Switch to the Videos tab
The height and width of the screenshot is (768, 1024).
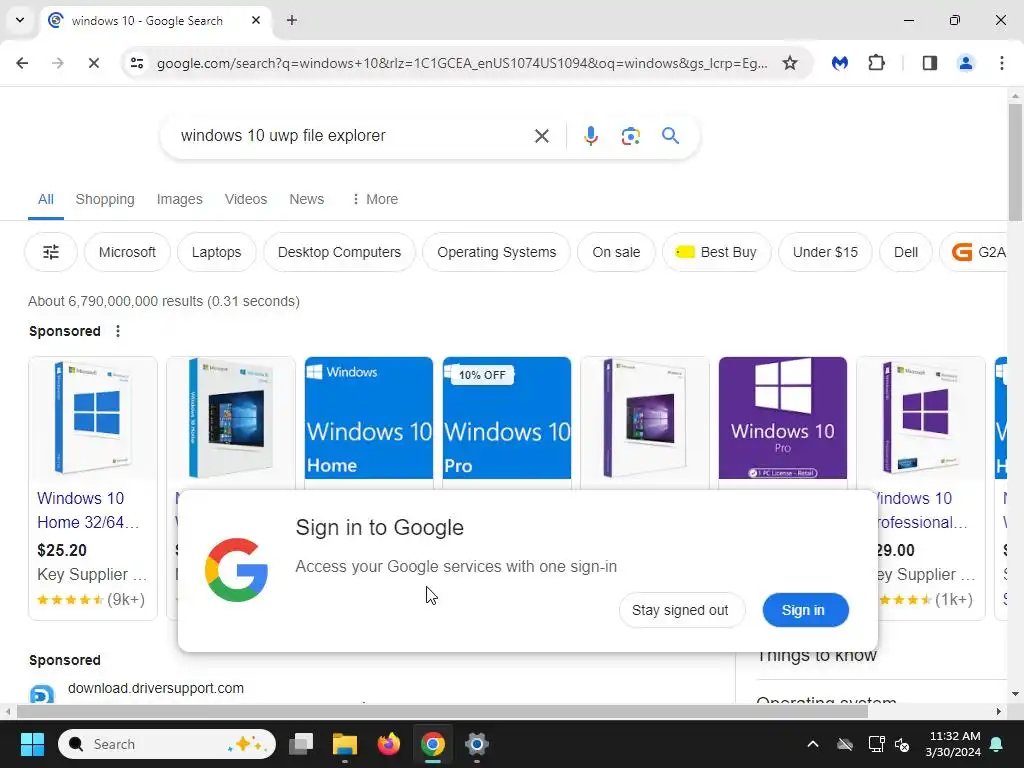(246, 199)
